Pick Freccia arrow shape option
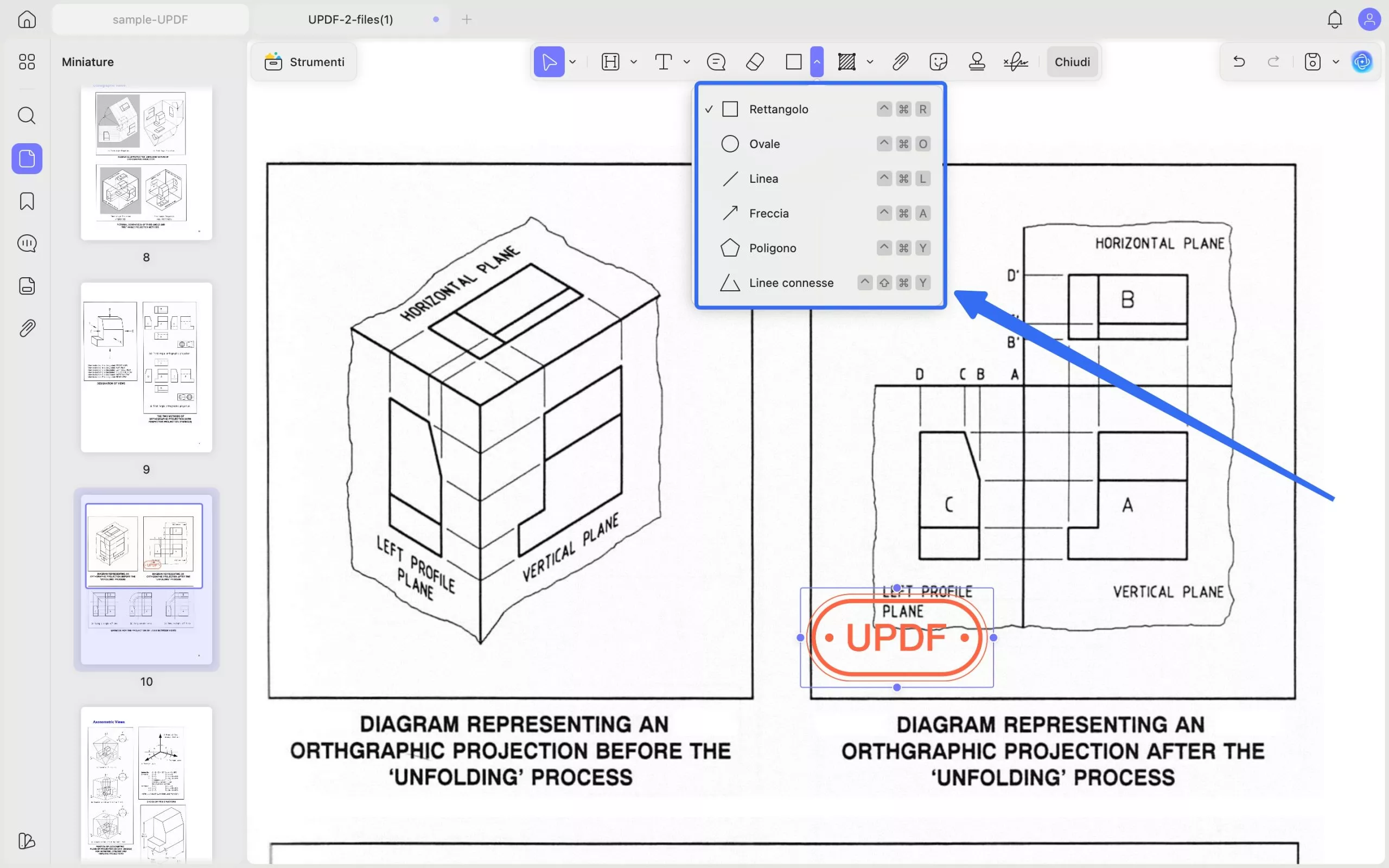Viewport: 1389px width, 868px height. click(x=768, y=214)
